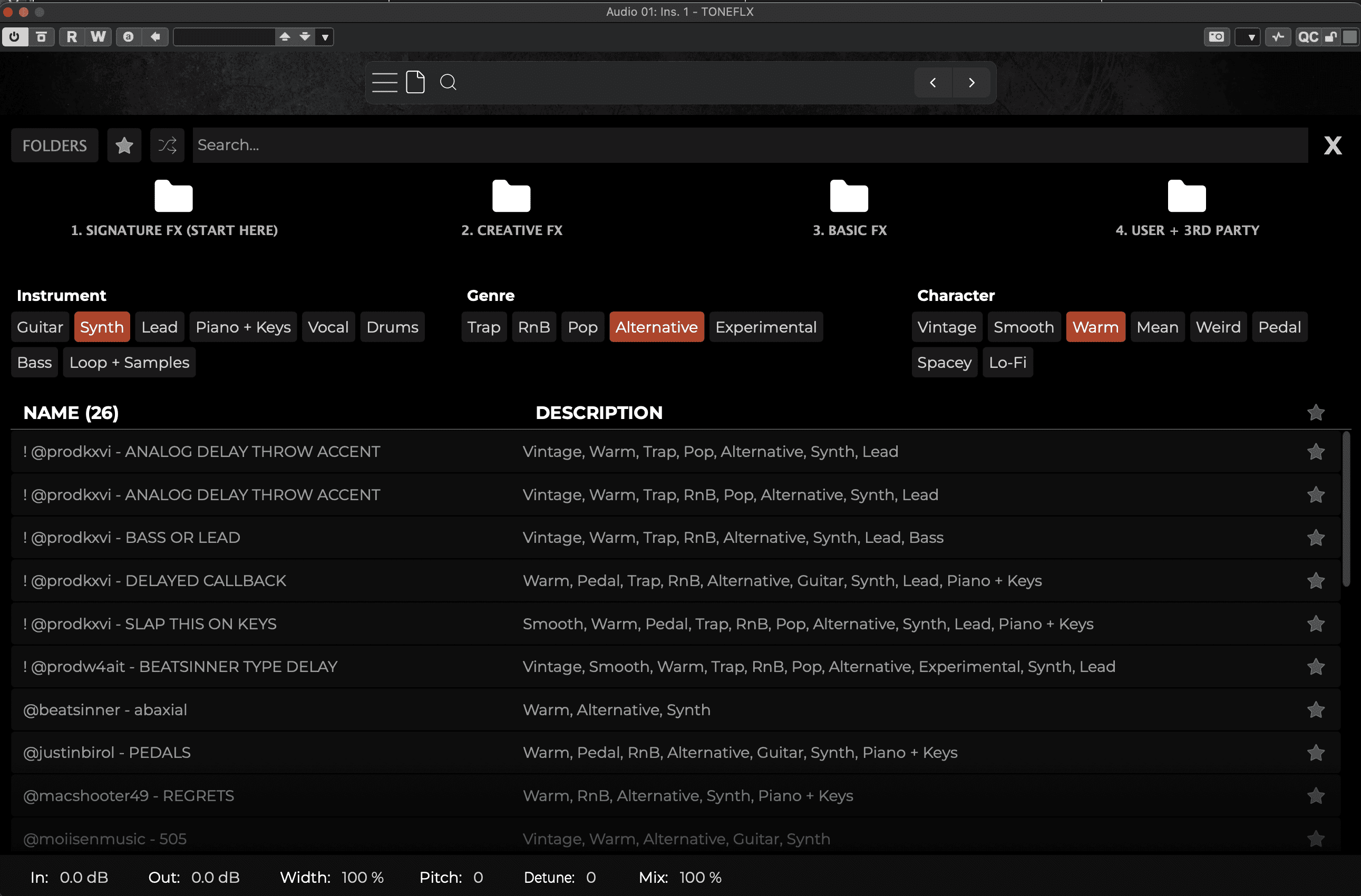1361x896 pixels.
Task: Enable the Piano + Keys tag filter
Action: pos(243,327)
